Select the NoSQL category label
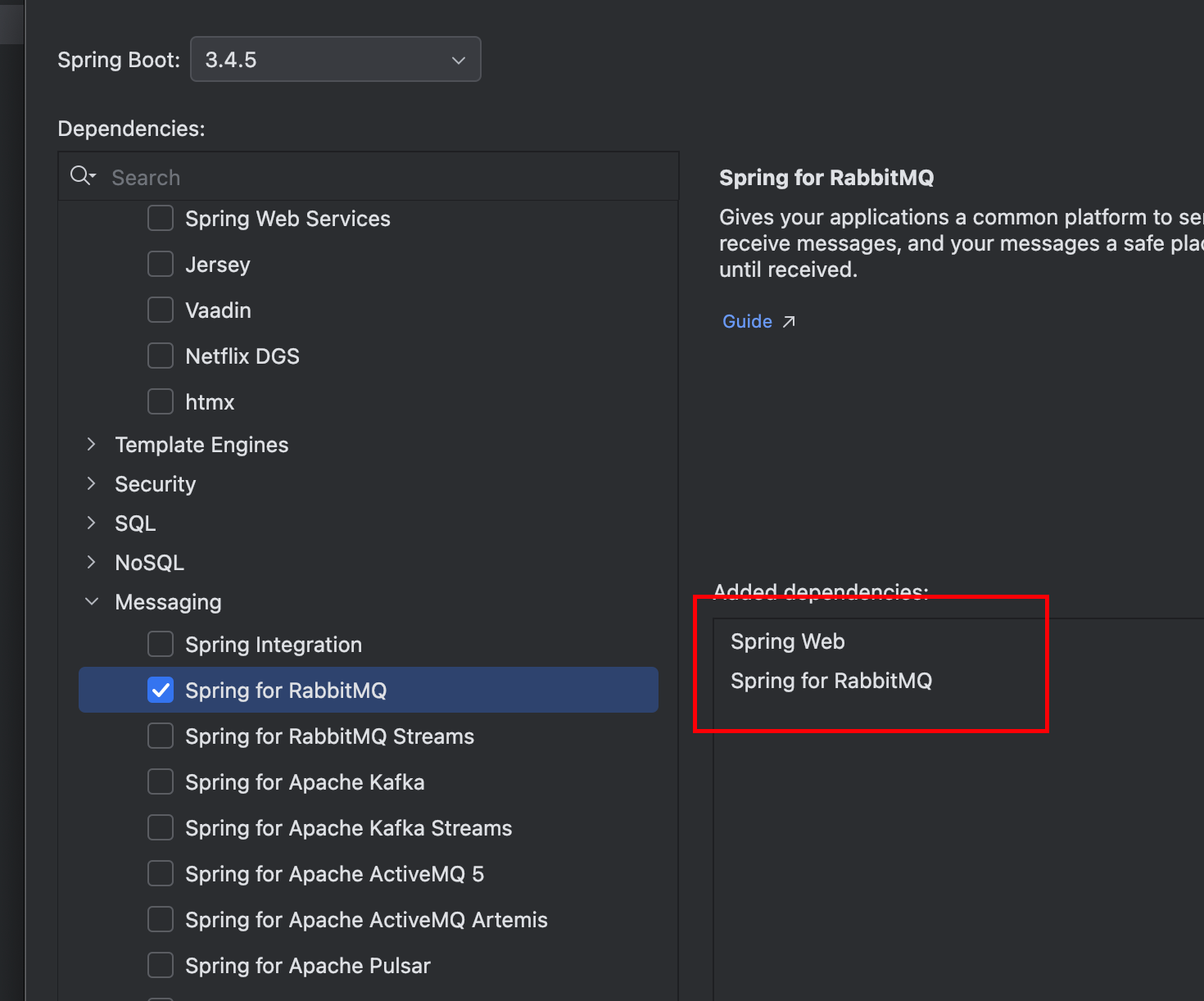The height and width of the screenshot is (1001, 1204). click(x=149, y=563)
